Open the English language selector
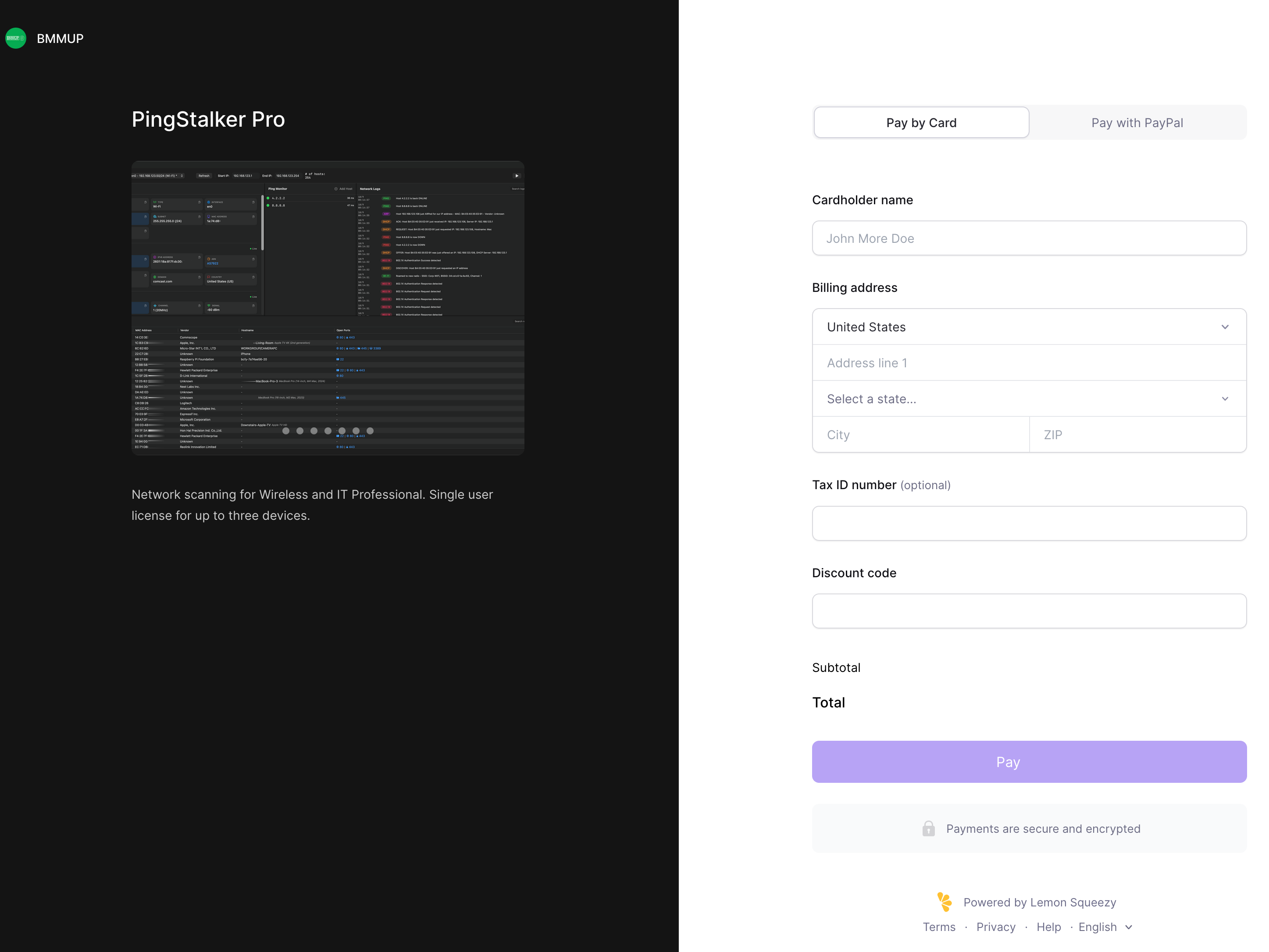Screen dimensions: 1269x952 click(1097, 927)
